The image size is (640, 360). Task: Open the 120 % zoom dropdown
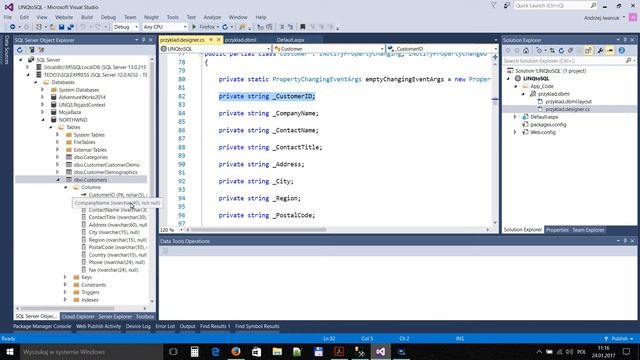point(171,230)
